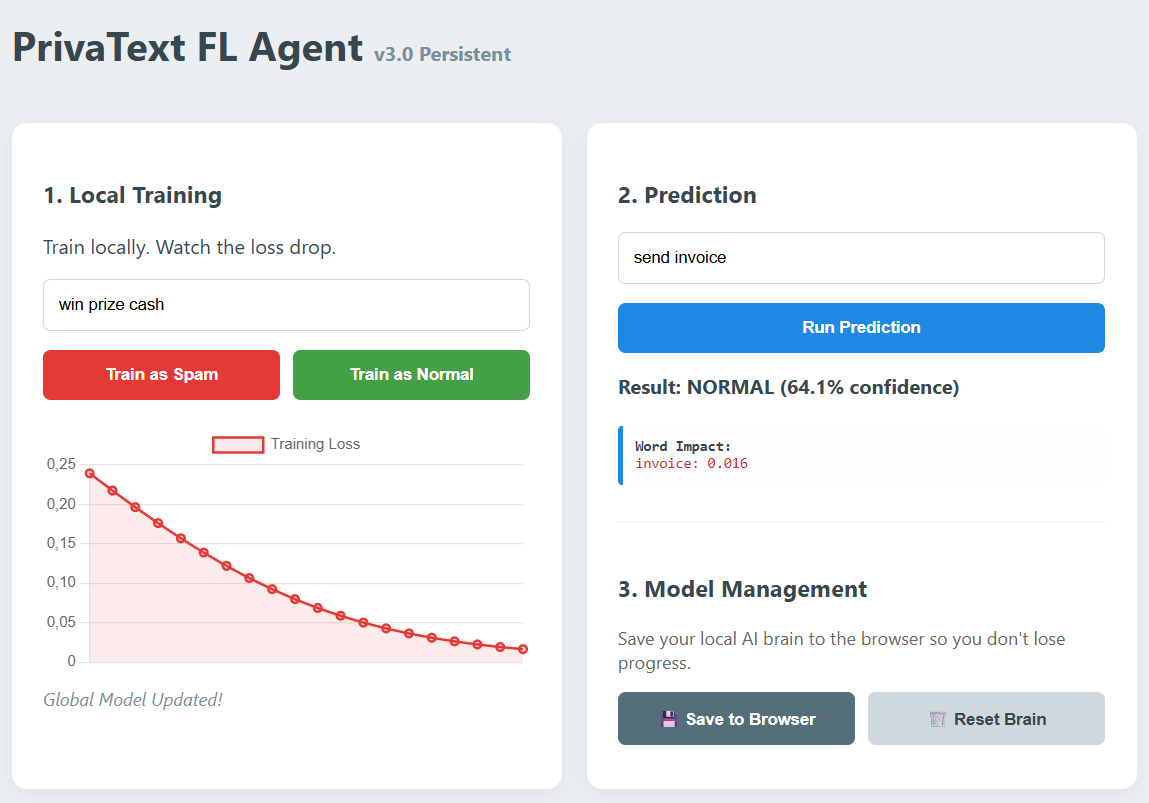Train the text as Normal
This screenshot has width=1149, height=803.
(x=411, y=375)
